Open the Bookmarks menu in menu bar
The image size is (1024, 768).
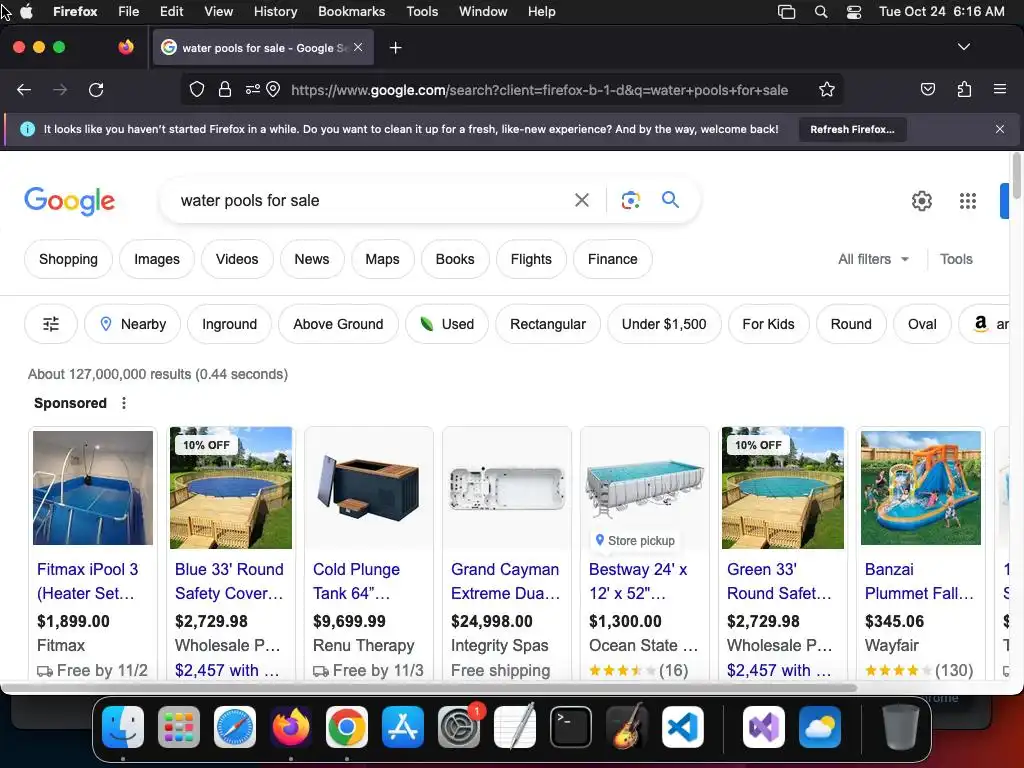(351, 11)
